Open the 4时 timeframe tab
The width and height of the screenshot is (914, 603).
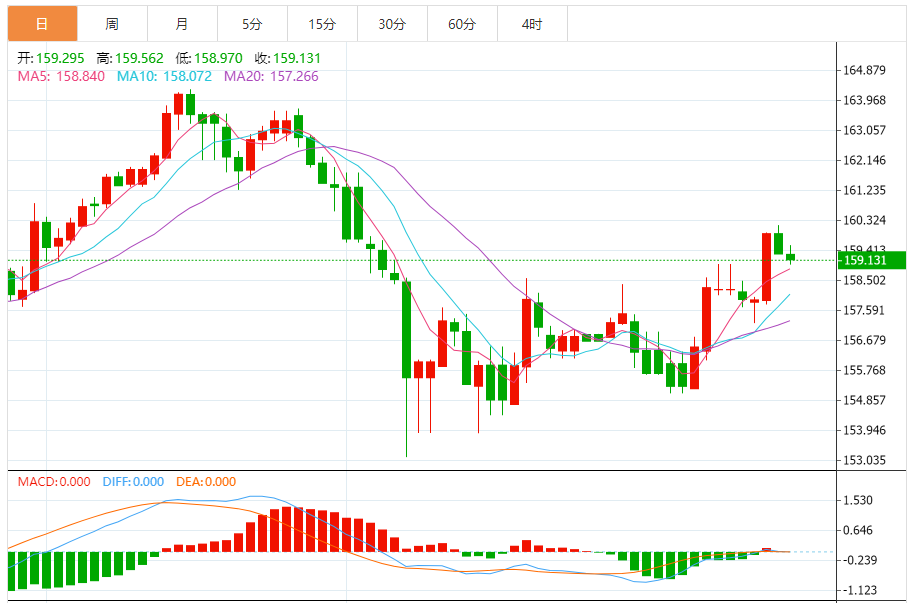(x=532, y=24)
